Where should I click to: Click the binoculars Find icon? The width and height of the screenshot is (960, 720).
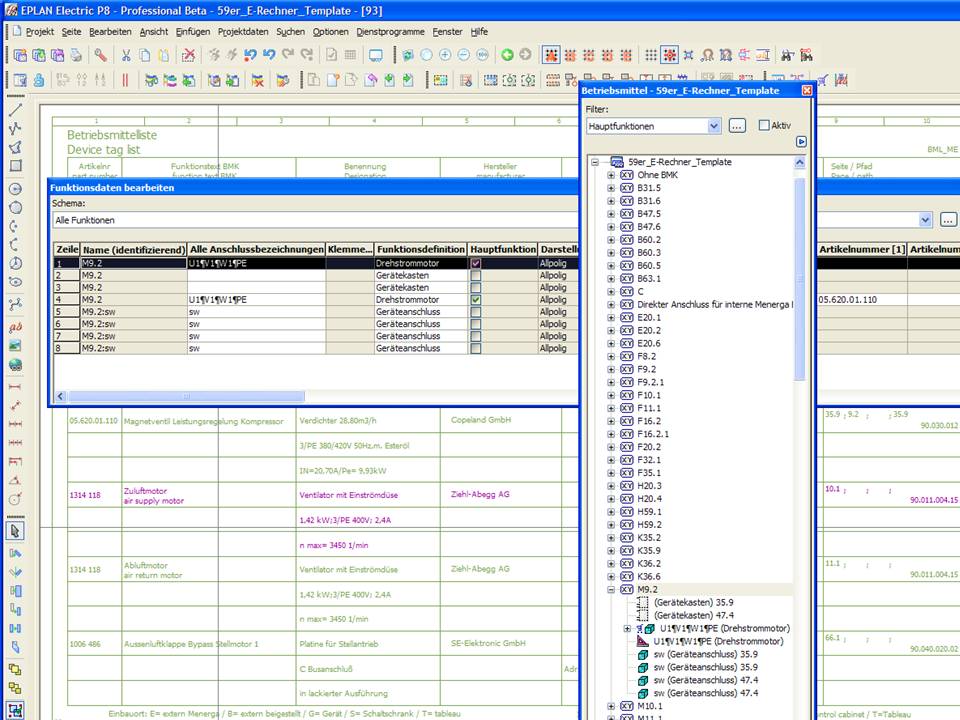(787, 55)
